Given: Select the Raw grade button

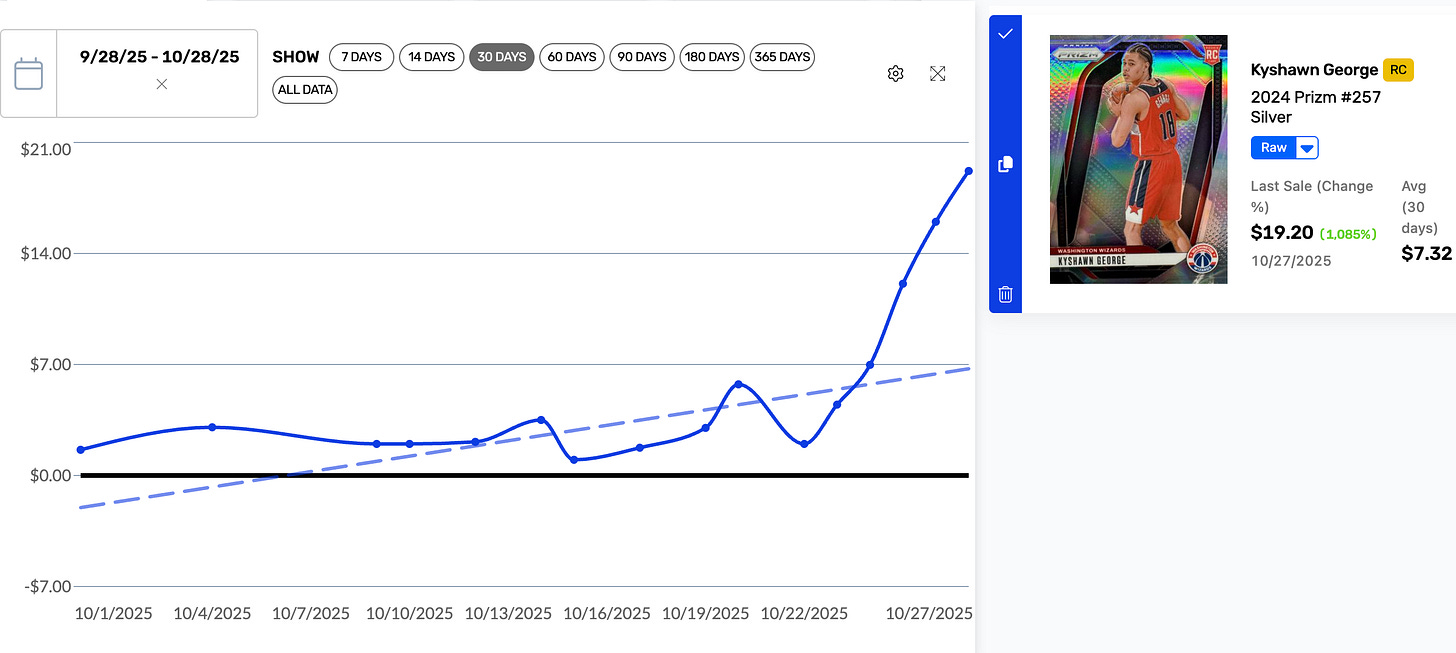Looking at the screenshot, I should coord(1273,148).
